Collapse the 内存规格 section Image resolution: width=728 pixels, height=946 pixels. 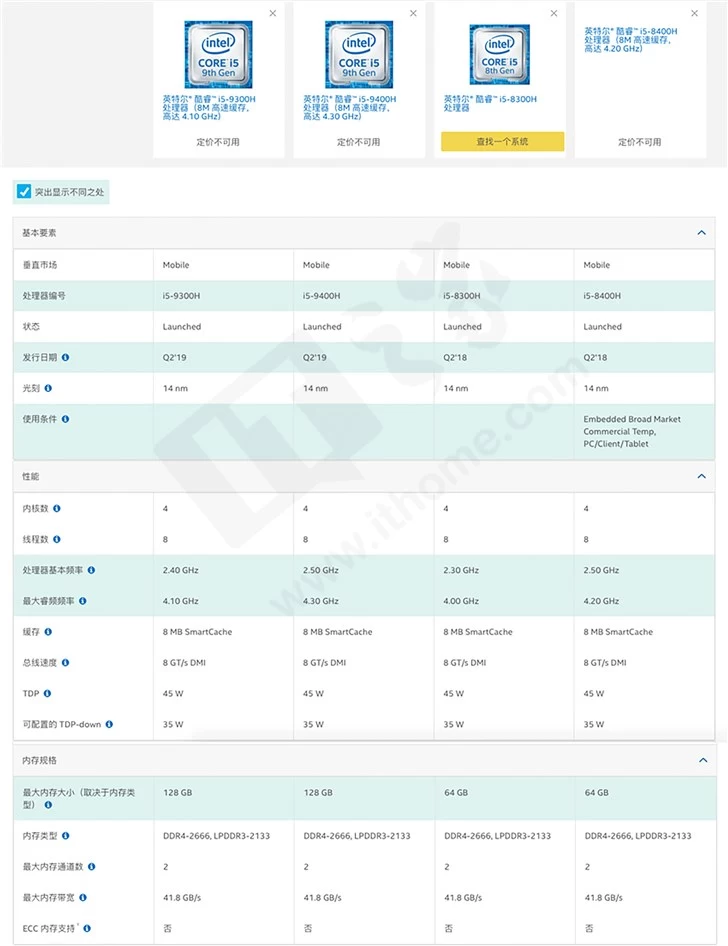(x=702, y=761)
